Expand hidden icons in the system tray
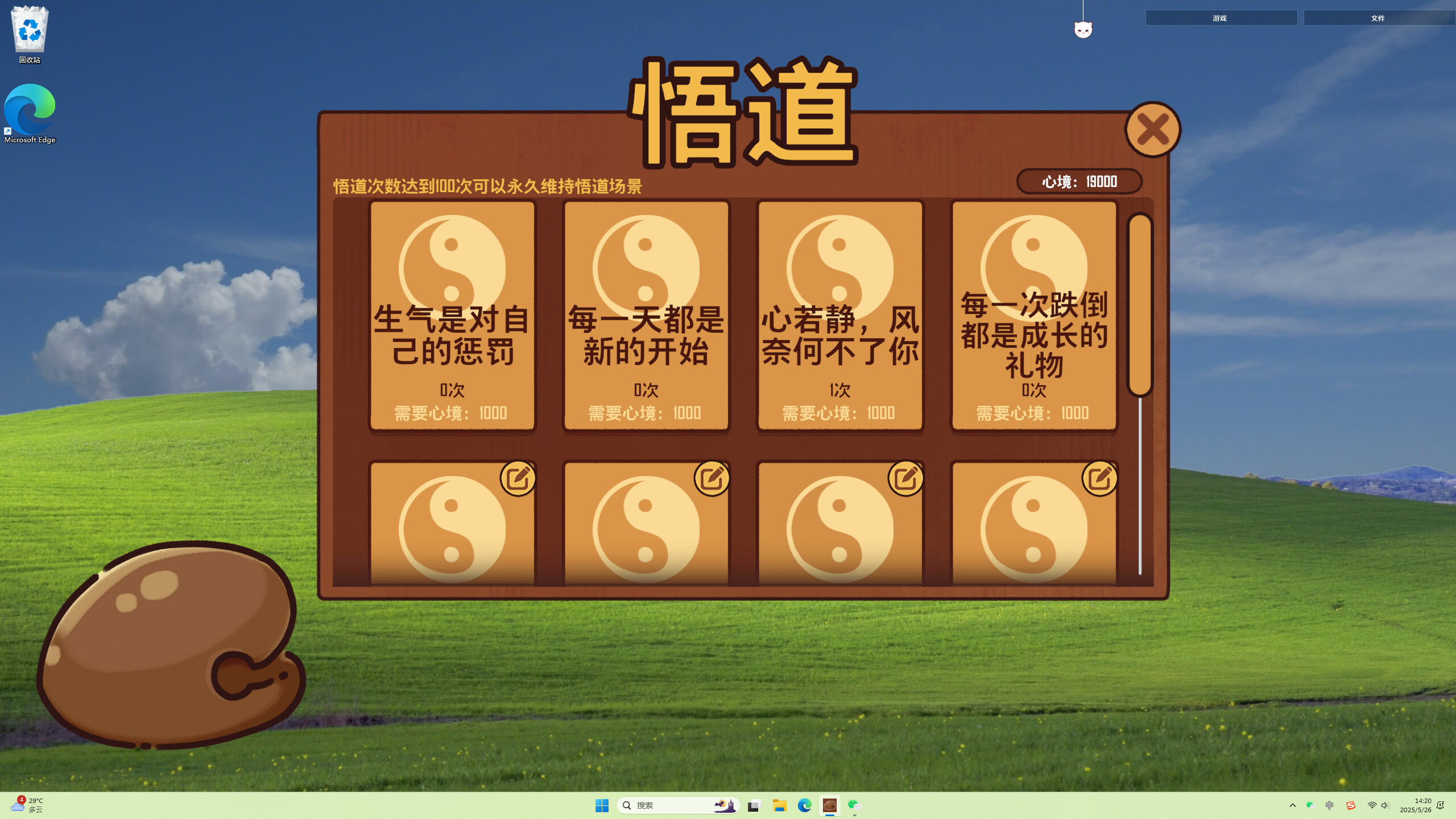 [1293, 805]
